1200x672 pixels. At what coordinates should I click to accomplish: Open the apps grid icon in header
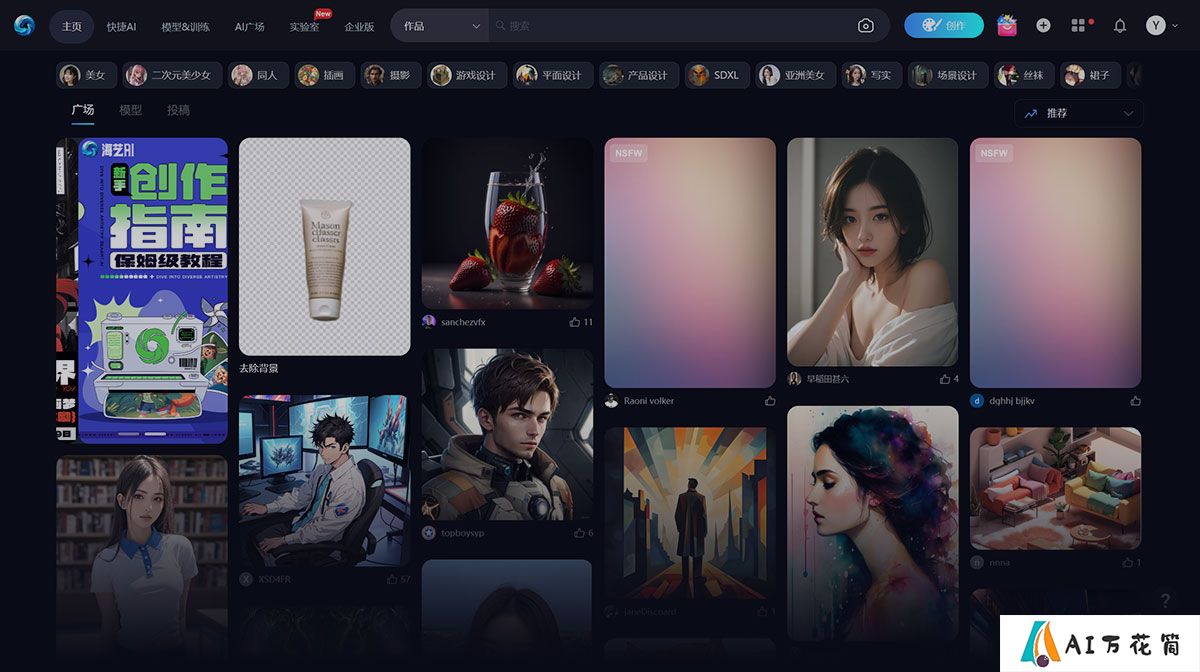pos(1078,26)
